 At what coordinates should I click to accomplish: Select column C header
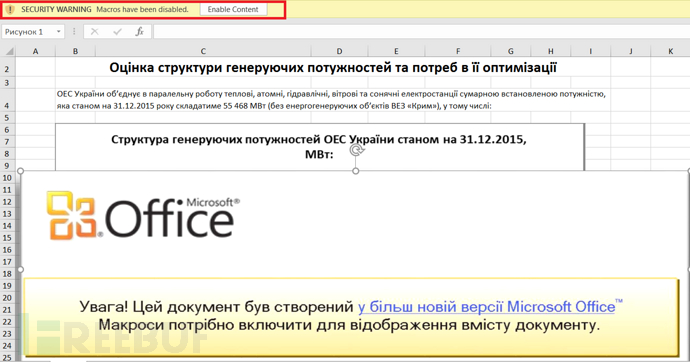203,51
